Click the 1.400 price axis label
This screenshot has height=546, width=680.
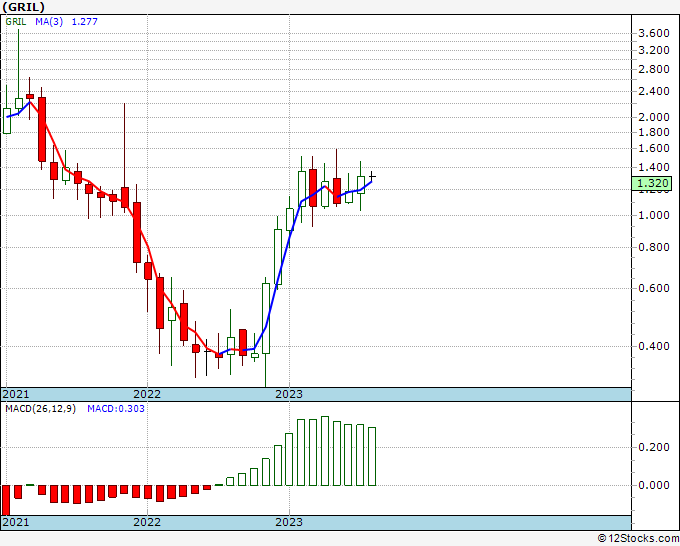(654, 167)
